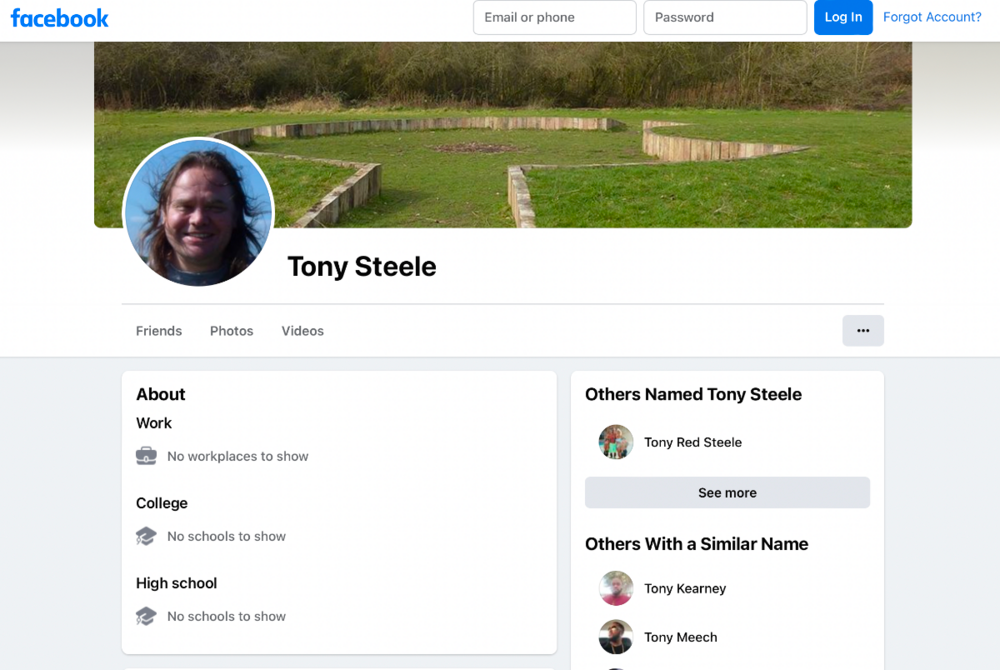Image resolution: width=1000 pixels, height=670 pixels.
Task: Click the briefcase icon under Work
Action: 146,456
